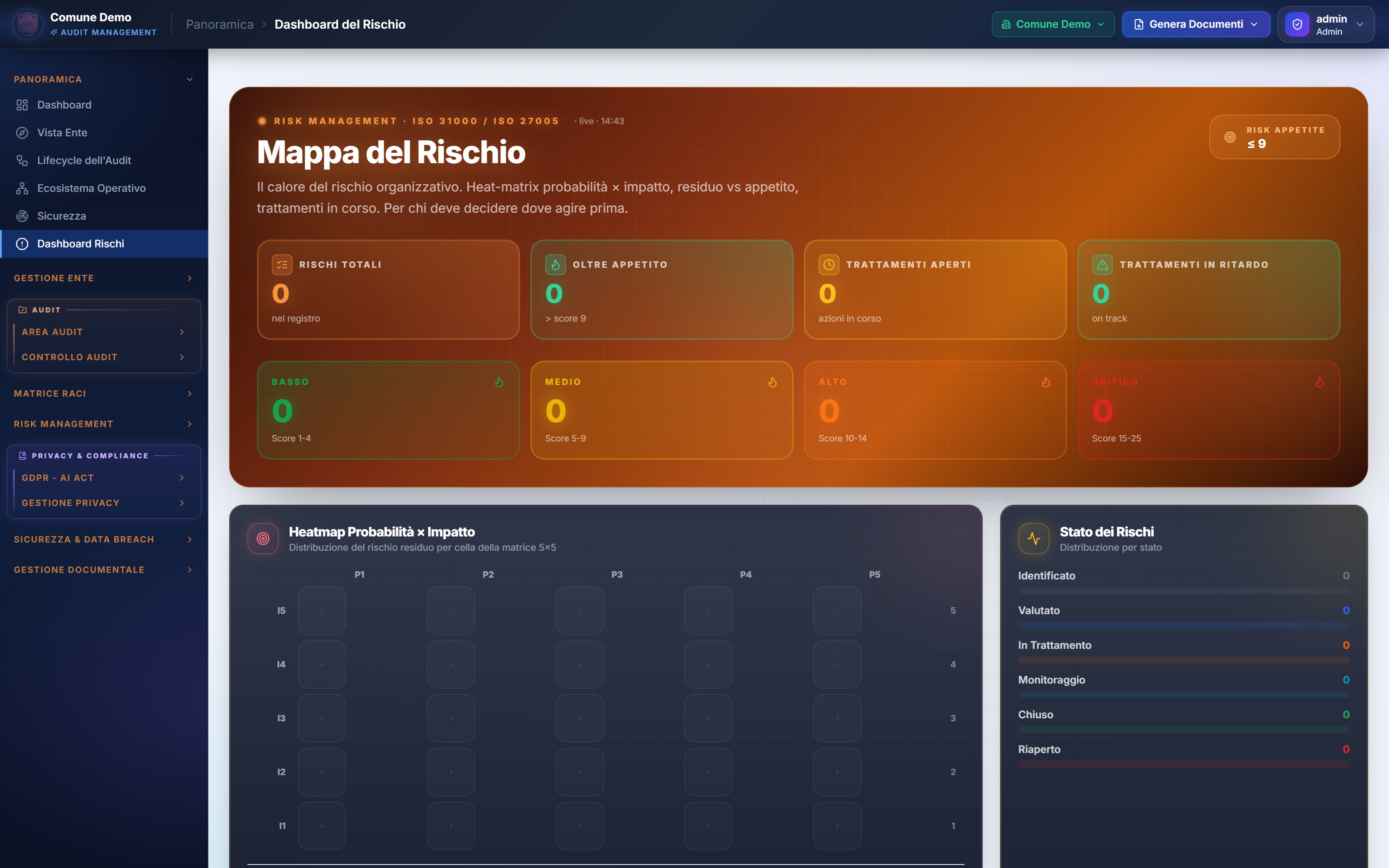Click the Medio Score 5-9 card
Screen dimensions: 1389x868
(x=661, y=410)
